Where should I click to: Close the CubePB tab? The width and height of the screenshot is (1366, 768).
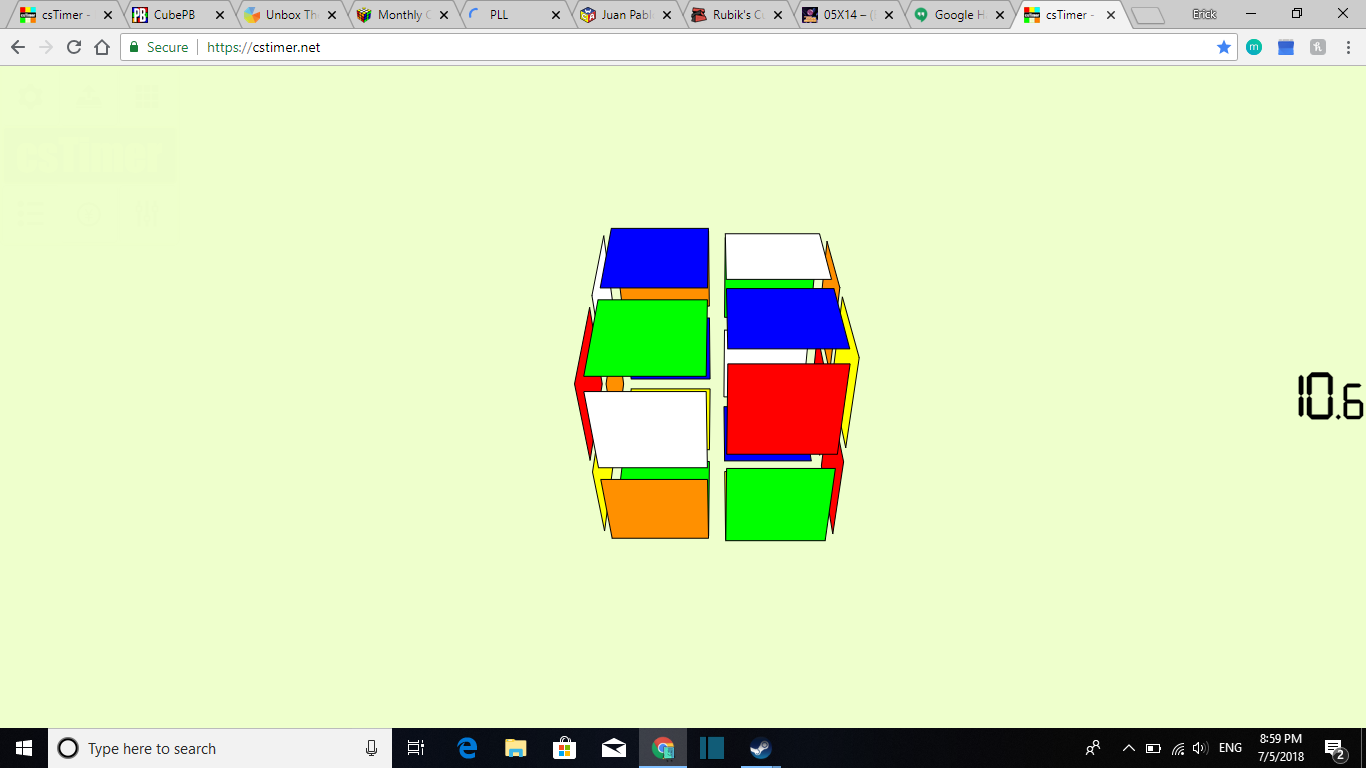coord(220,15)
